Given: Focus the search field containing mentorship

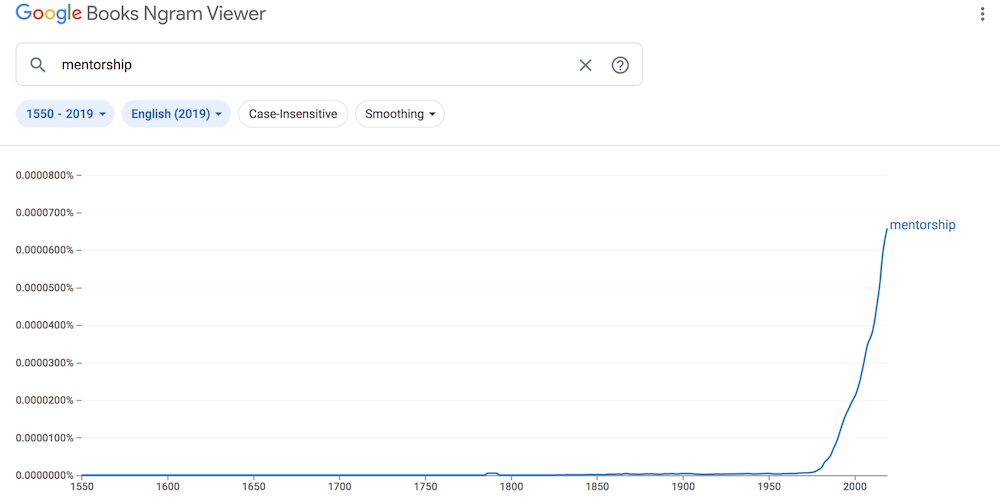Looking at the screenshot, I should point(329,64).
